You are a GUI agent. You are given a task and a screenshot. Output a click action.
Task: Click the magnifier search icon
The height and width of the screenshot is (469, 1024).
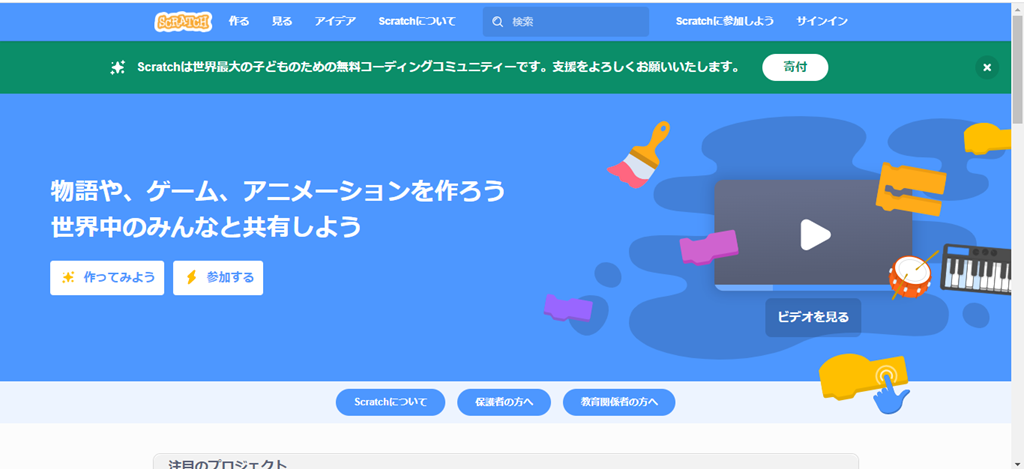tap(498, 22)
